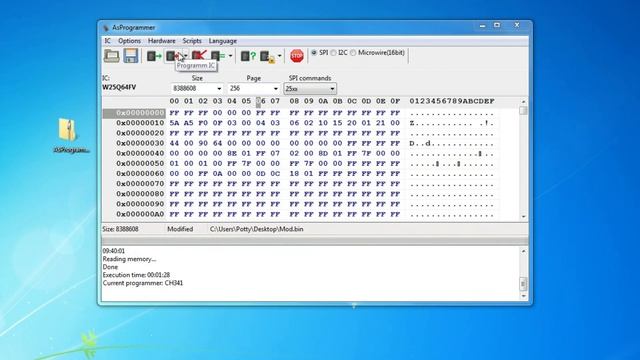The image size is (640, 360).
Task: Click byte A5 in row 0x00000010
Action: 189,123
